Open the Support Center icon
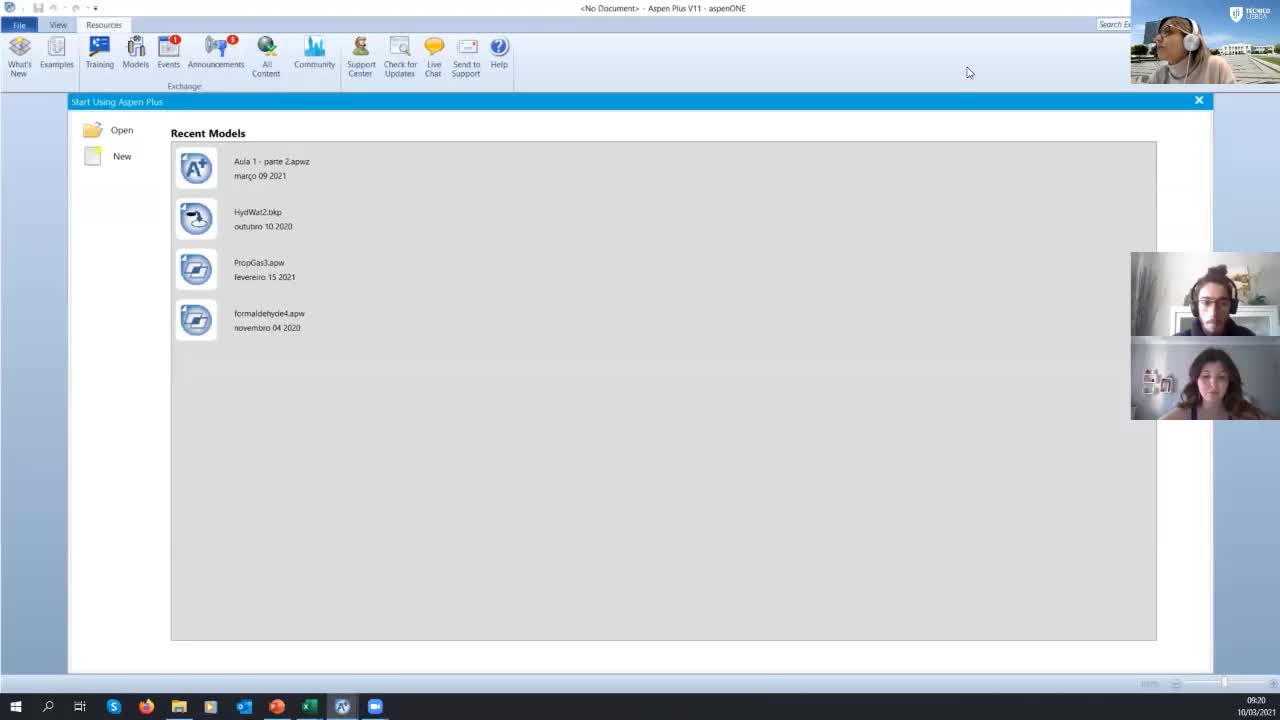 click(361, 57)
